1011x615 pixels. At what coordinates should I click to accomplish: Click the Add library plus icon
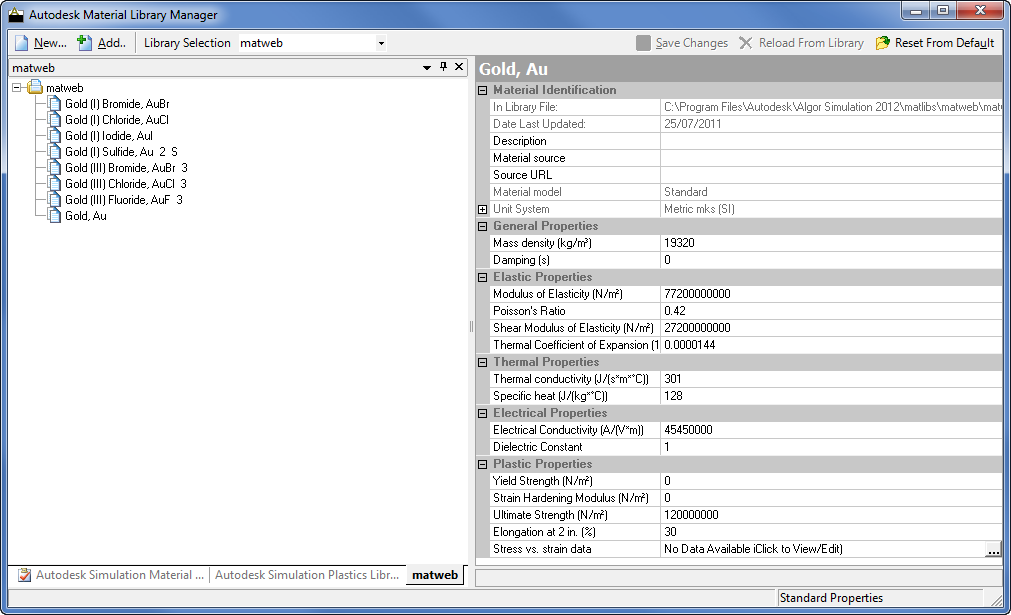coord(84,43)
